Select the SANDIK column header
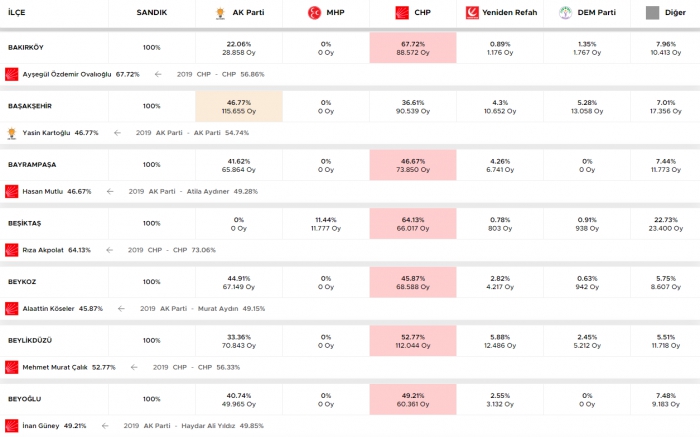The image size is (700, 437). (x=151, y=12)
